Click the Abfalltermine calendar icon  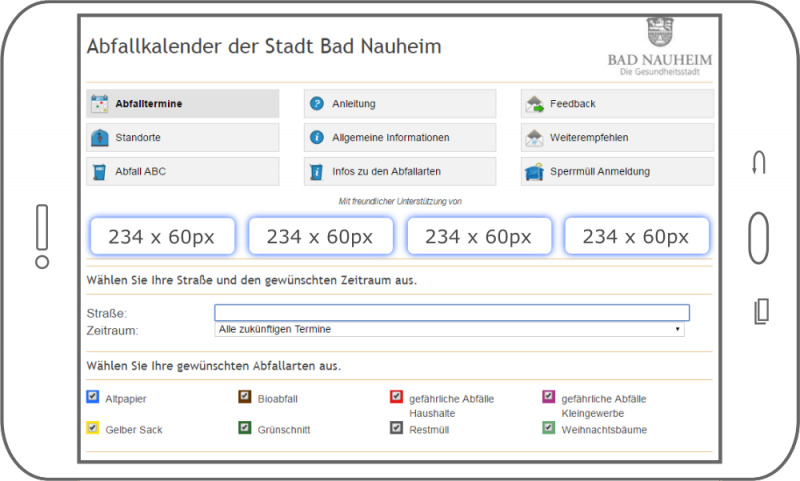tap(99, 104)
